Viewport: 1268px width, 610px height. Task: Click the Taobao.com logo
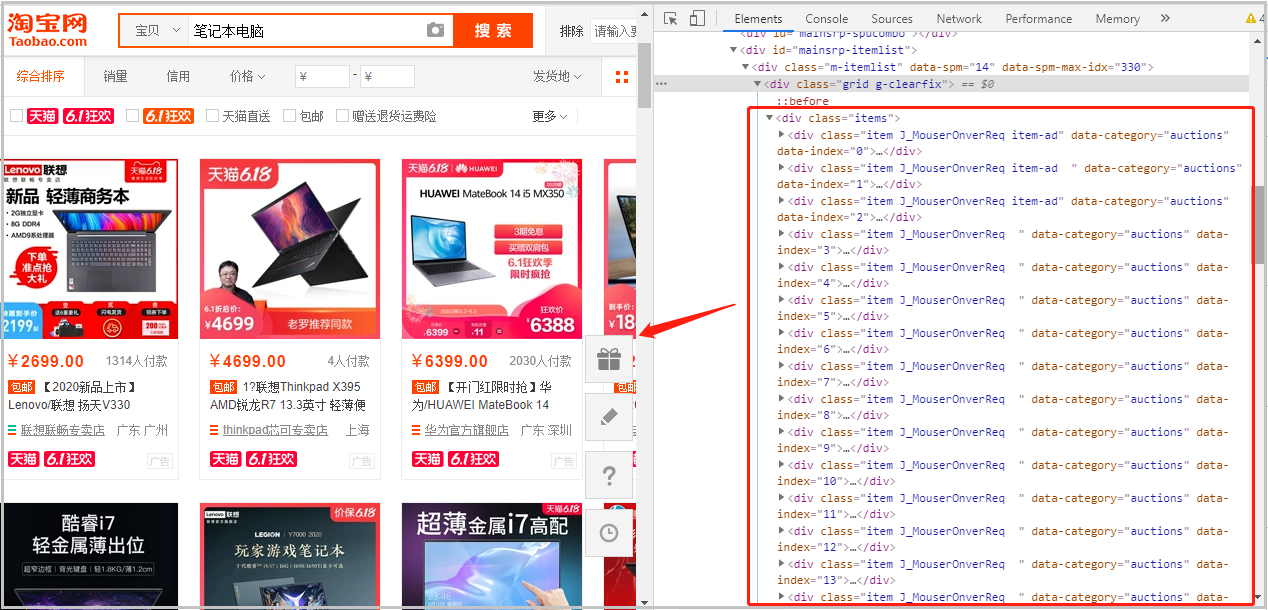click(47, 30)
